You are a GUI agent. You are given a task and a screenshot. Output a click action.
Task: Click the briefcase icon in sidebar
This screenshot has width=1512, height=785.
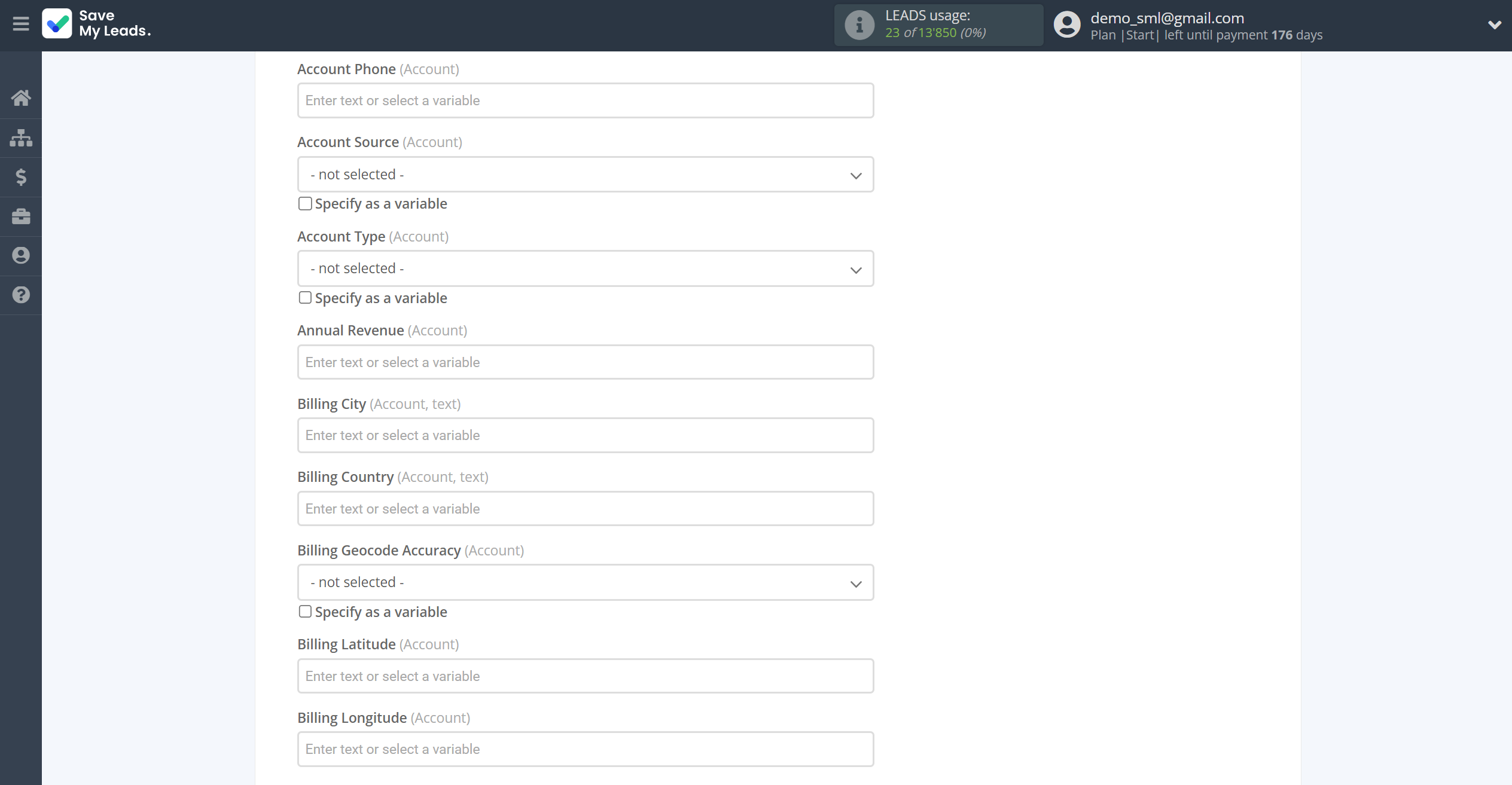tap(21, 216)
